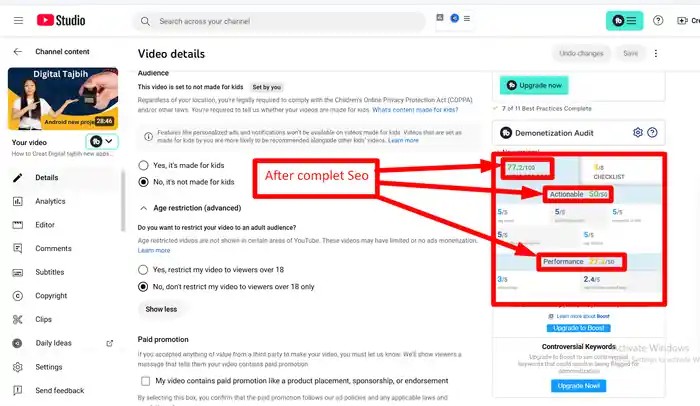
Task: Click the Set by you label
Action: [x=267, y=87]
